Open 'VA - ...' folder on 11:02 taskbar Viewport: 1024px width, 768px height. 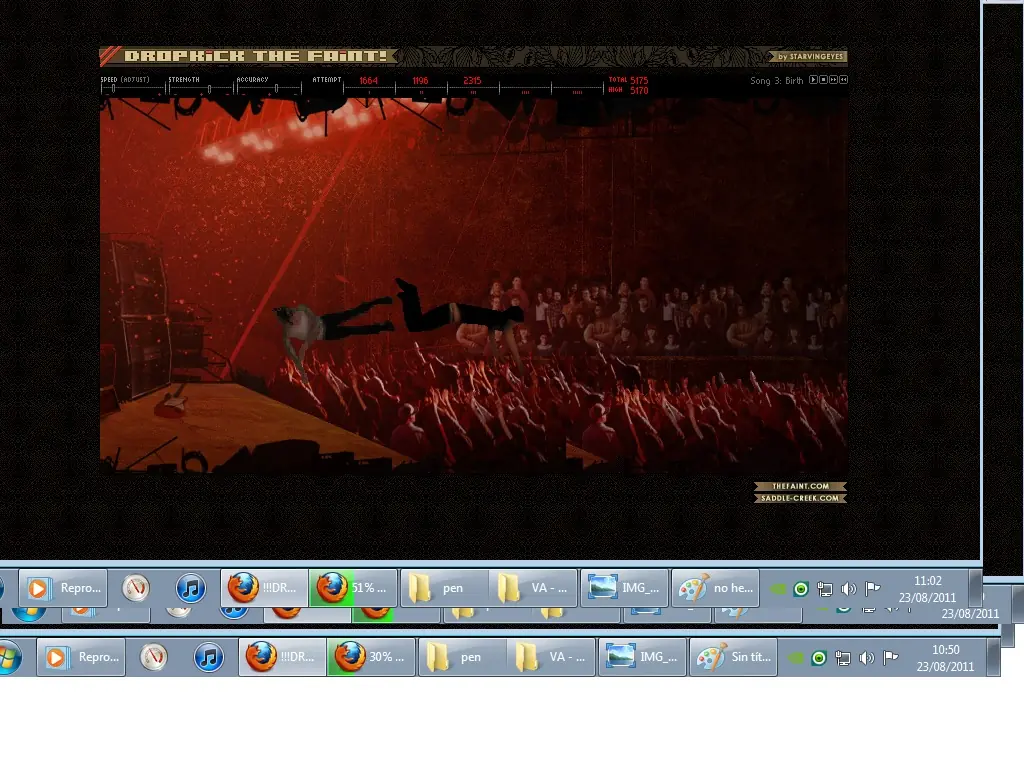(x=534, y=588)
